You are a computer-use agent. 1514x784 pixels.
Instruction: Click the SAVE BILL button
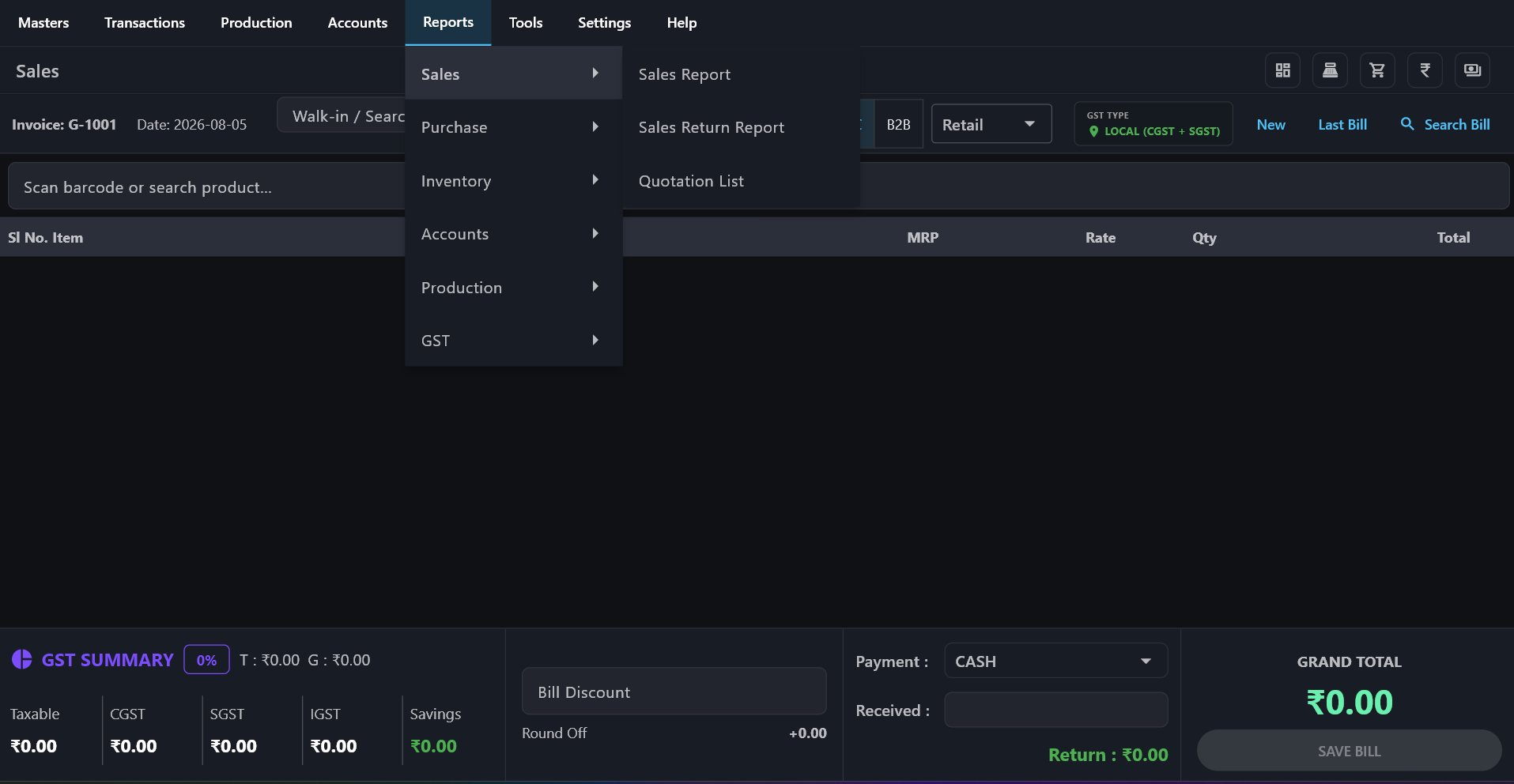[1349, 750]
